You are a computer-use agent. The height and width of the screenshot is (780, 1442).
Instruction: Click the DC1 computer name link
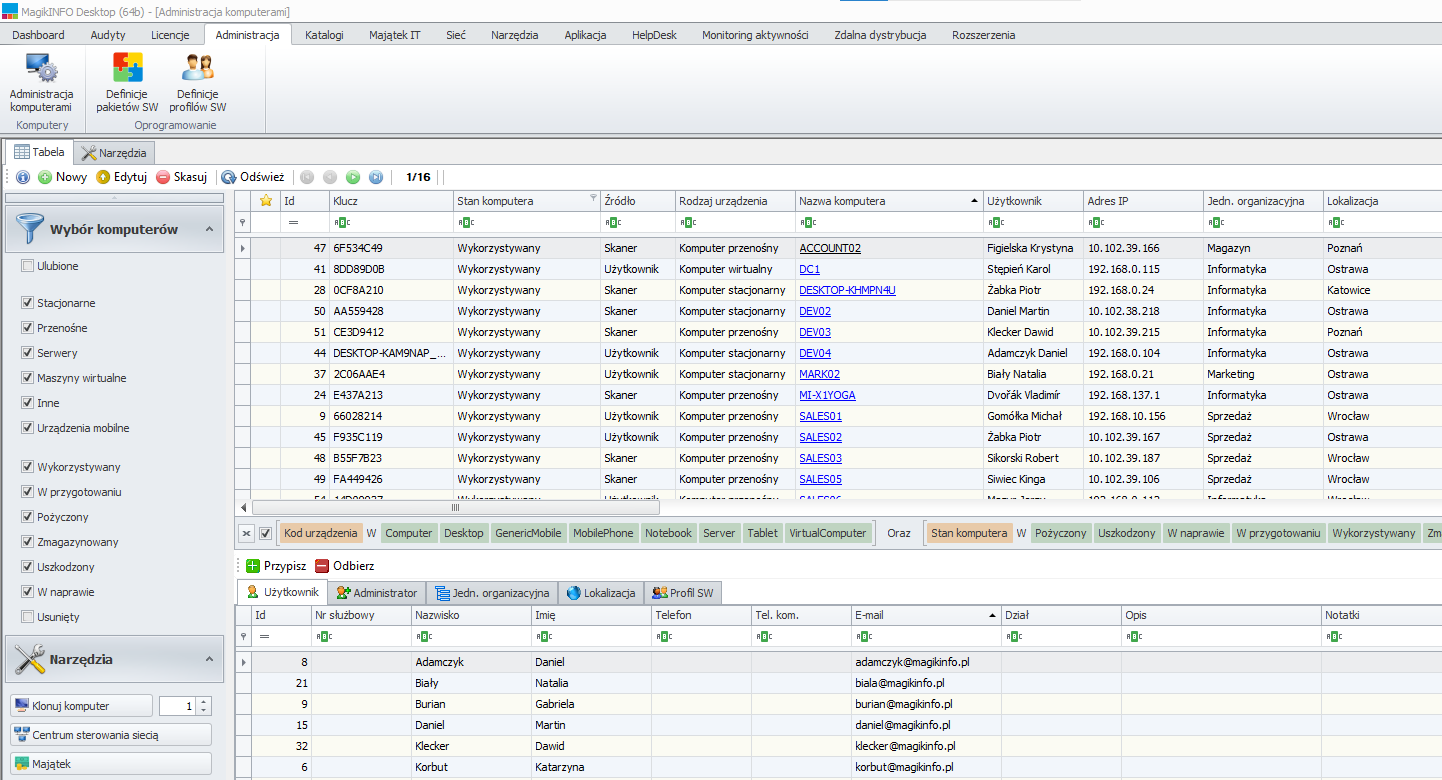click(809, 269)
